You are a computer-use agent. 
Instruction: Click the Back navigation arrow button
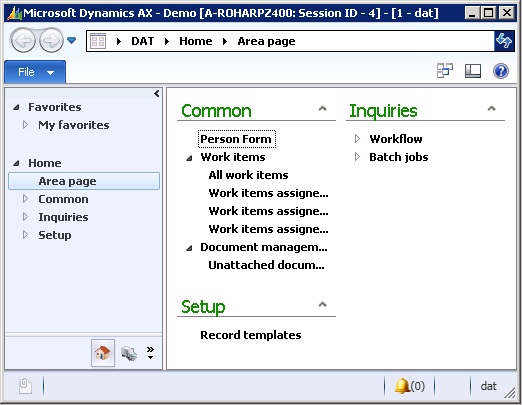click(x=23, y=41)
